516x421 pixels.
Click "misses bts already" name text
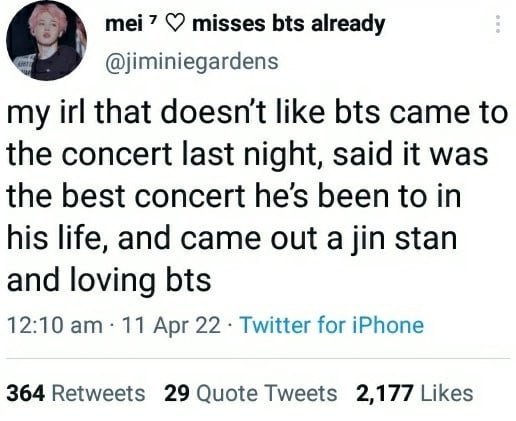(x=289, y=25)
